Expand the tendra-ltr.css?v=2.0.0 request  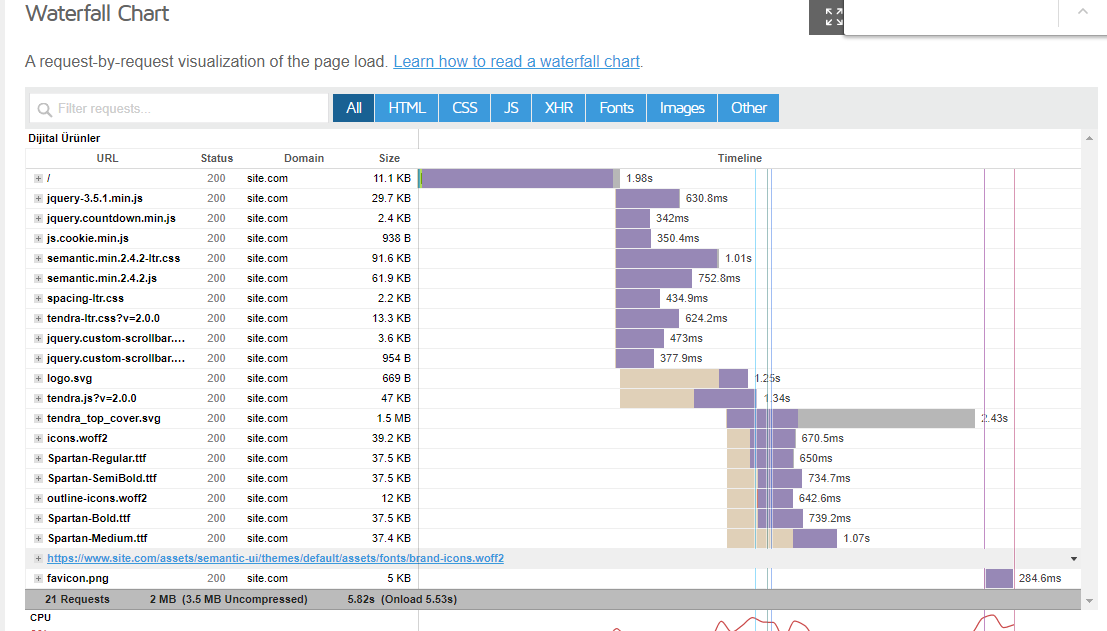point(38,318)
